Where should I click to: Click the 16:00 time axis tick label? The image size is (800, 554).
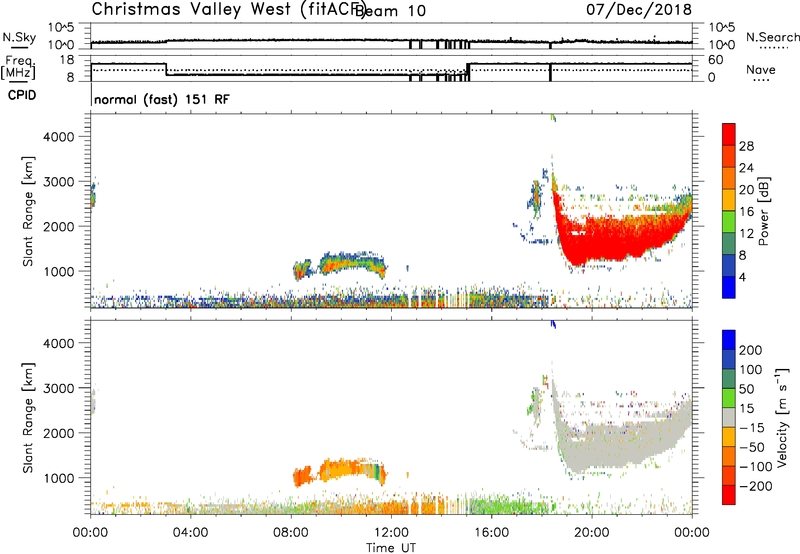pos(491,533)
